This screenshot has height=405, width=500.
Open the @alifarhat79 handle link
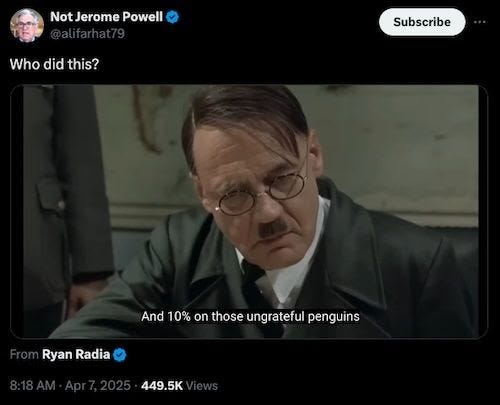pos(87,33)
